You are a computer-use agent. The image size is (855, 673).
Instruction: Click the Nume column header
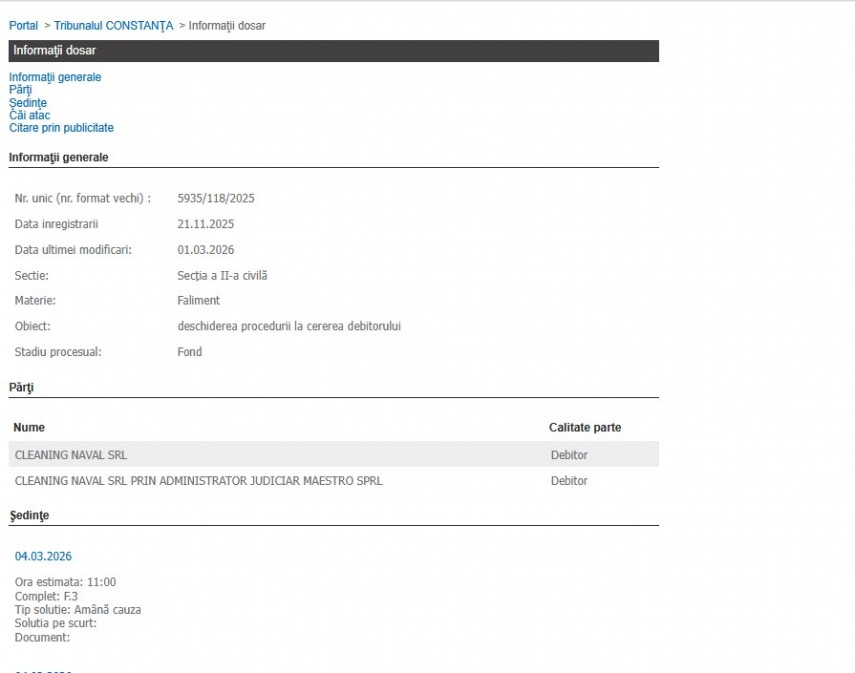coord(29,428)
